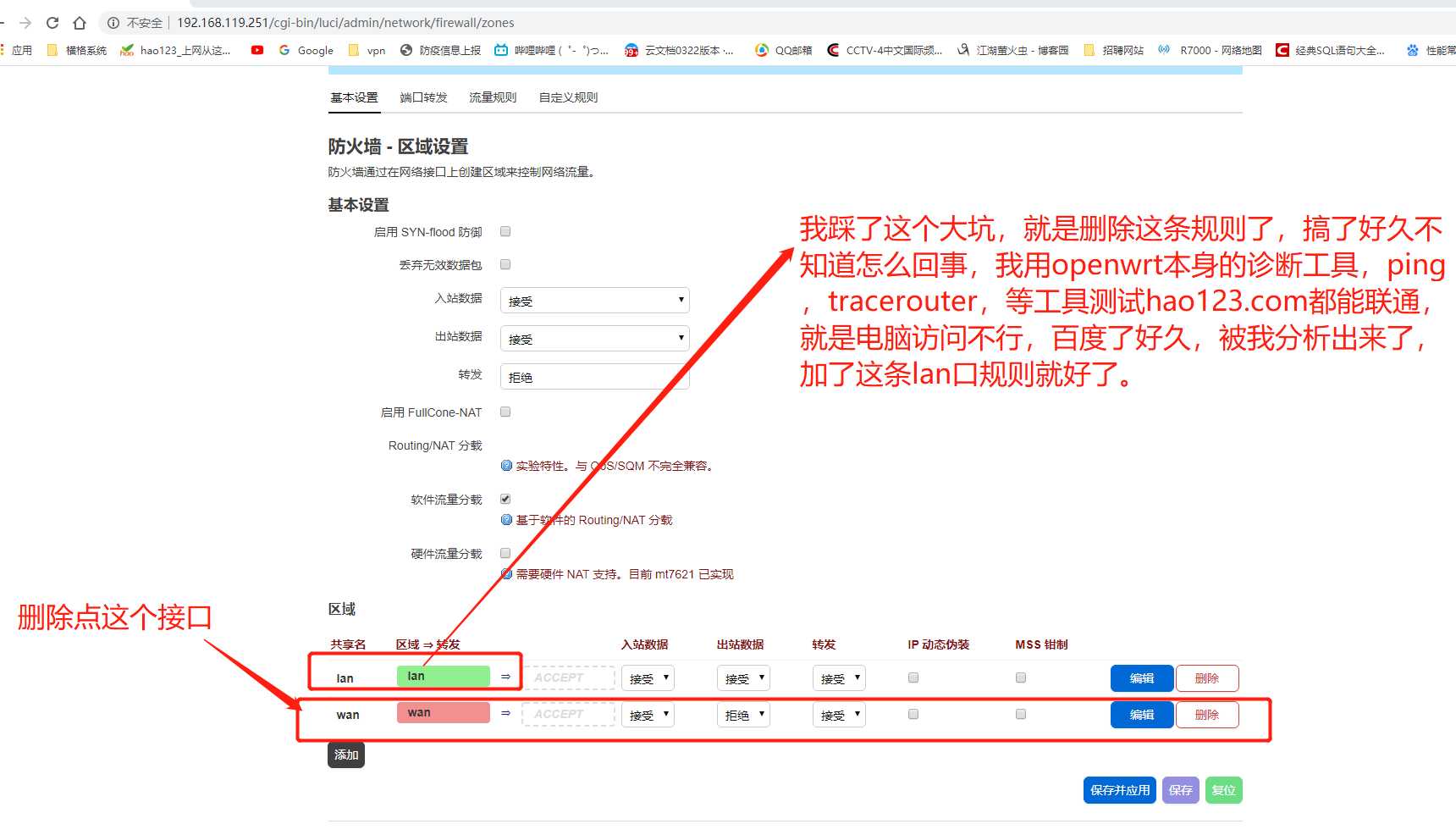Screen dimensions: 1456x835
Task: Open the 哔哩哔哩 bookmark
Action: pos(552,51)
